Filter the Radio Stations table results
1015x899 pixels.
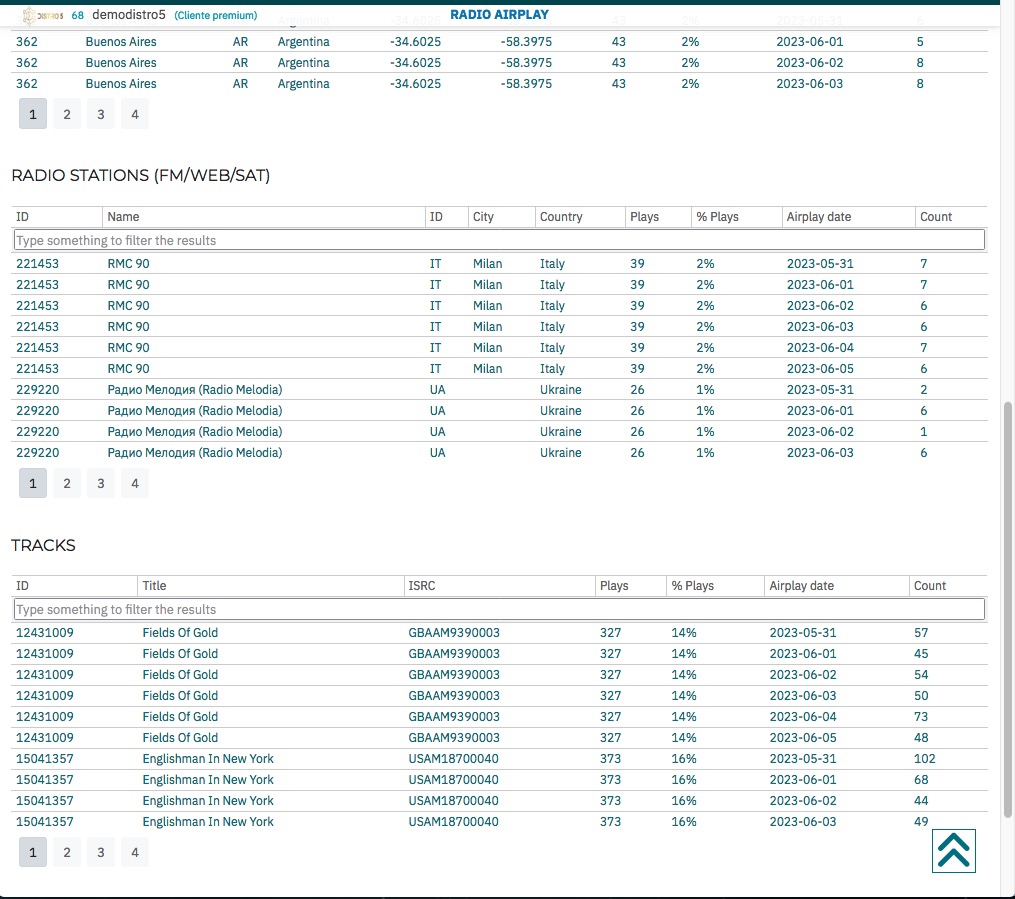[499, 240]
